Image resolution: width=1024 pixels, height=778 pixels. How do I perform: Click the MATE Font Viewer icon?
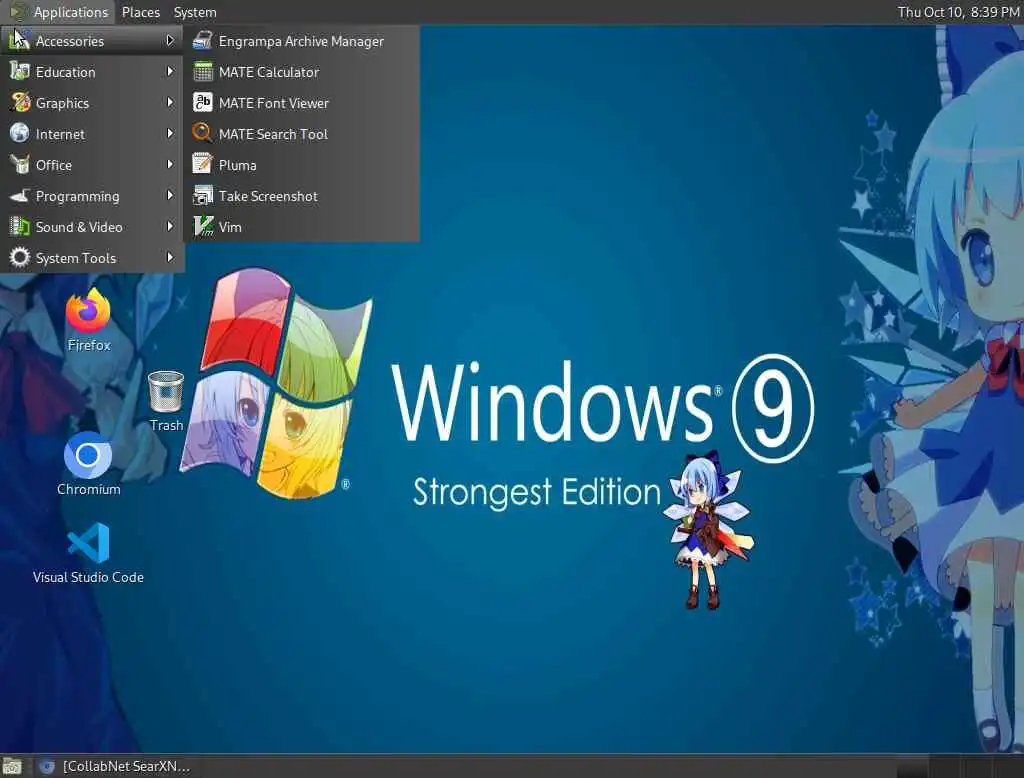coord(202,103)
